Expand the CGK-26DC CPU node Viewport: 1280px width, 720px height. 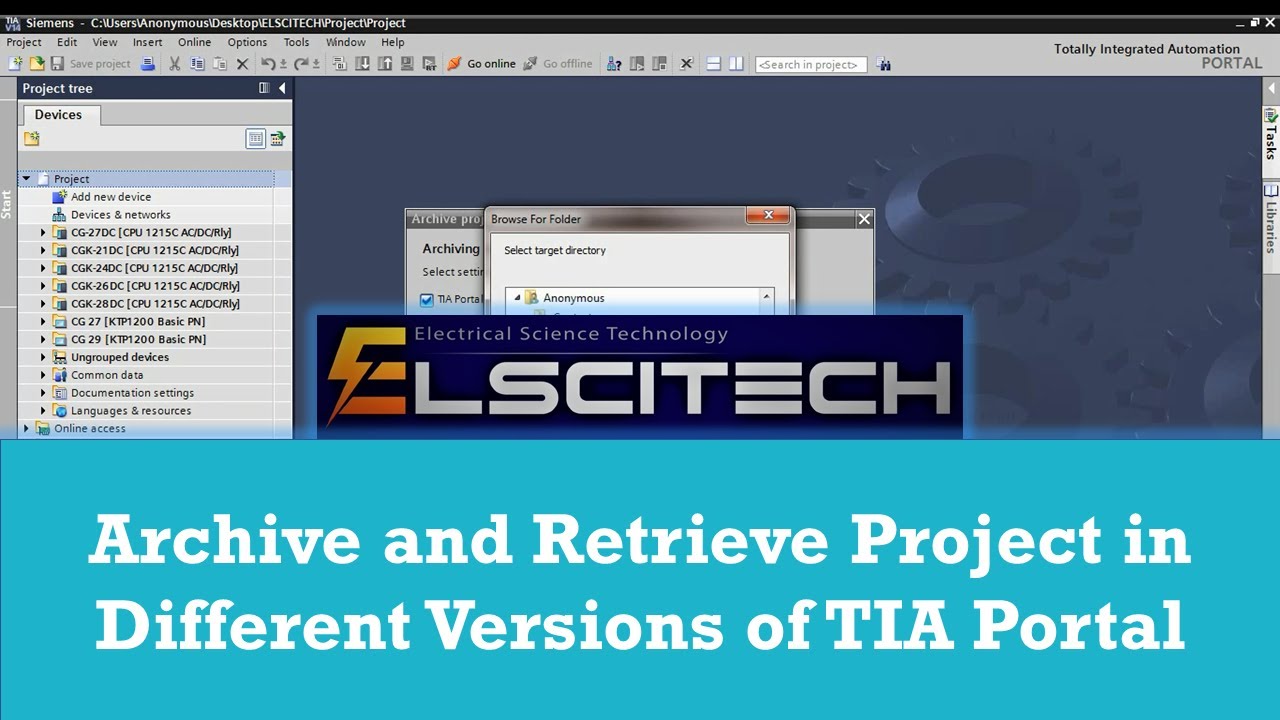pyautogui.click(x=43, y=286)
